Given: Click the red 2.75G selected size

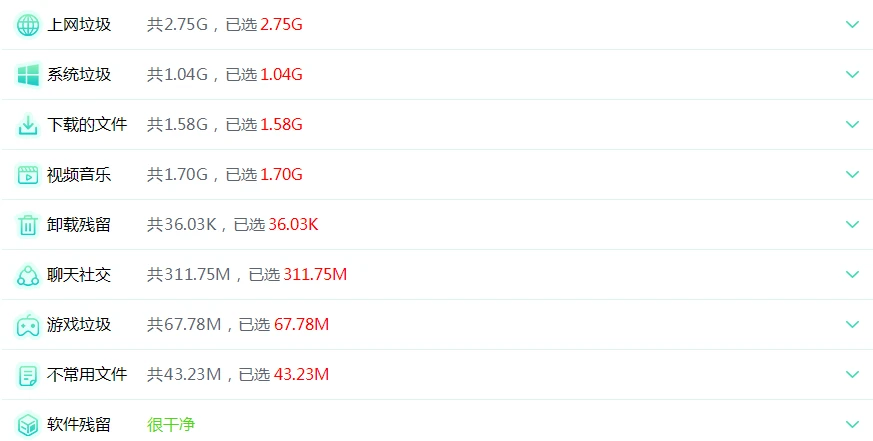Looking at the screenshot, I should (x=281, y=25).
